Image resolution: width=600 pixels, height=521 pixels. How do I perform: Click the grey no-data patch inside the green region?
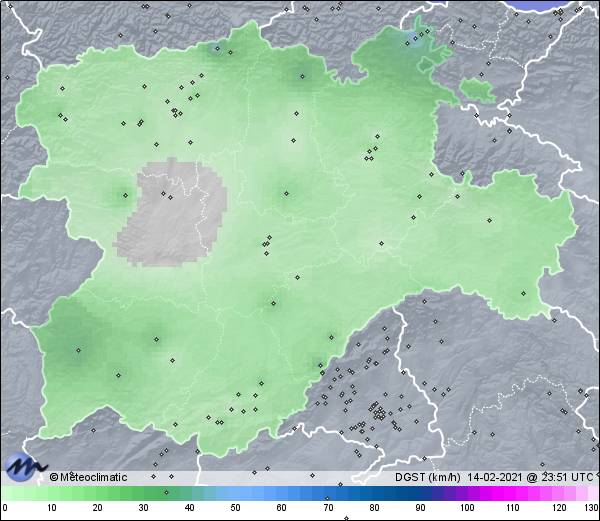pos(170,212)
